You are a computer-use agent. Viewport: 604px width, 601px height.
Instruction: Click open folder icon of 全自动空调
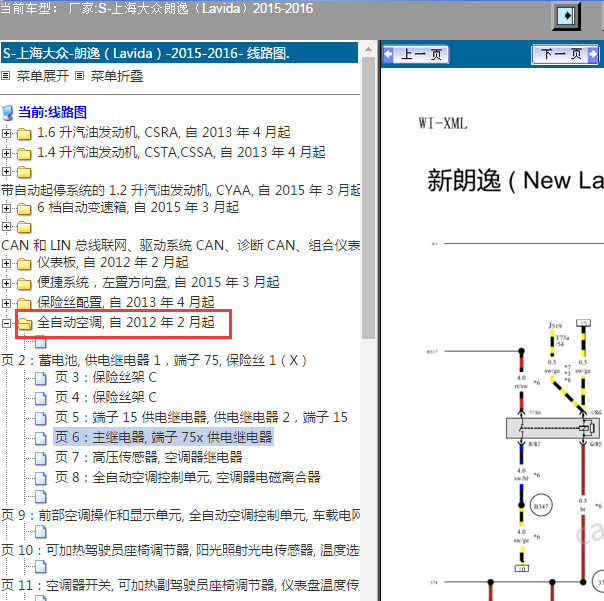point(25,324)
